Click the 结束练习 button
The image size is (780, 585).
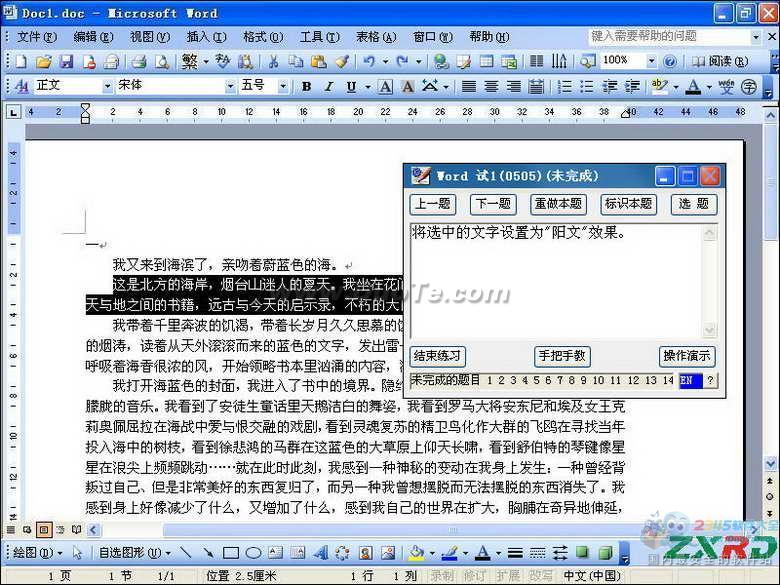(x=437, y=356)
